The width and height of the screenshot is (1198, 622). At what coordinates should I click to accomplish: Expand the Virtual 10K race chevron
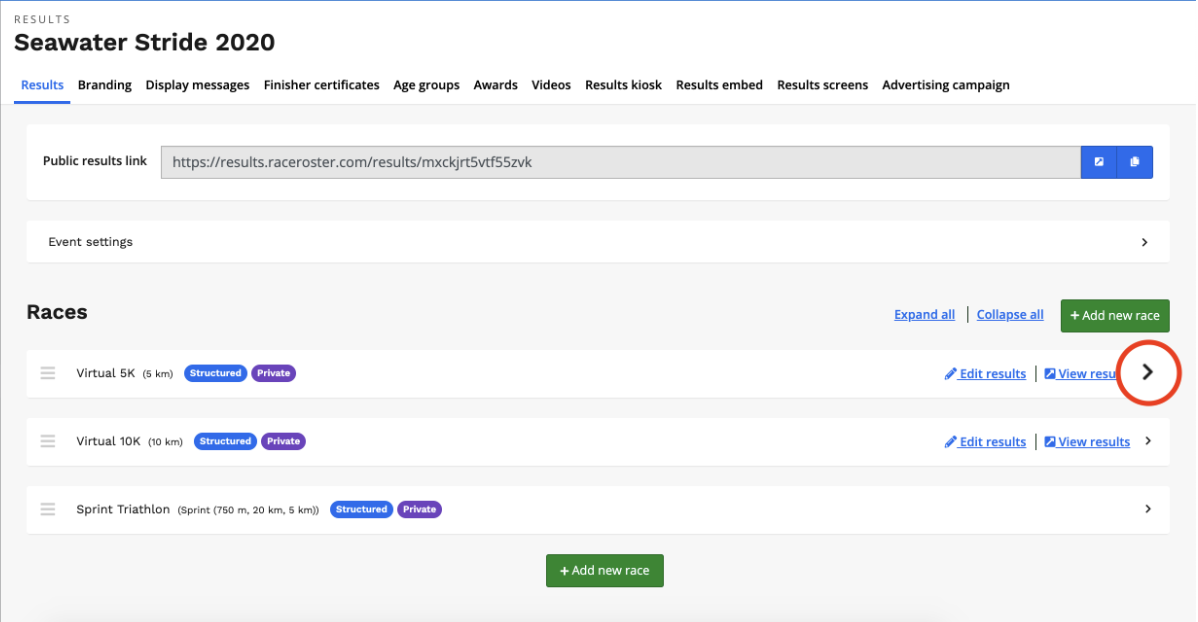point(1147,441)
